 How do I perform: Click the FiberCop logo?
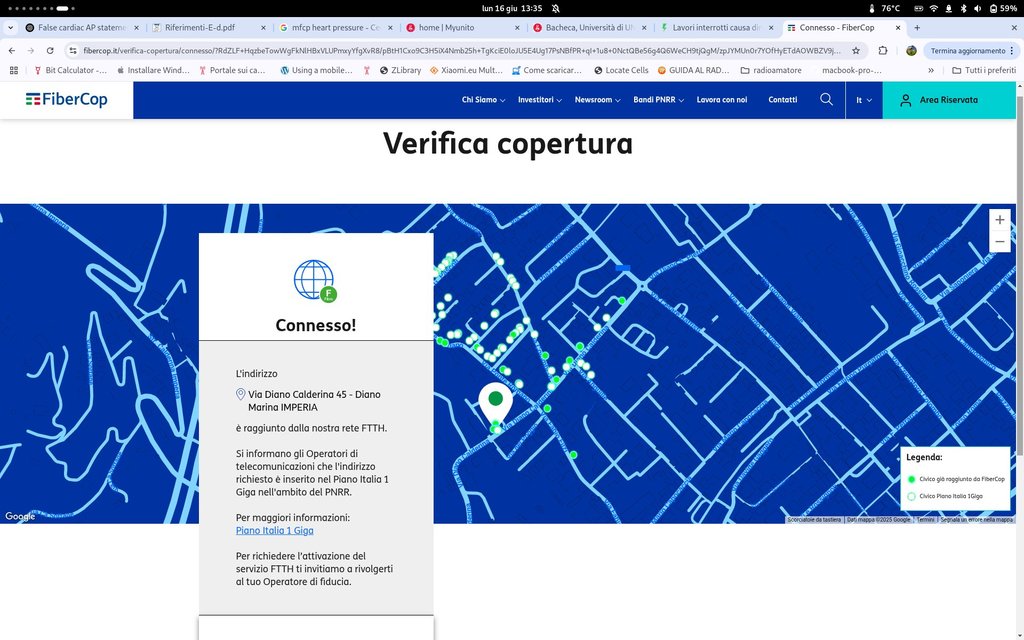pos(66,100)
